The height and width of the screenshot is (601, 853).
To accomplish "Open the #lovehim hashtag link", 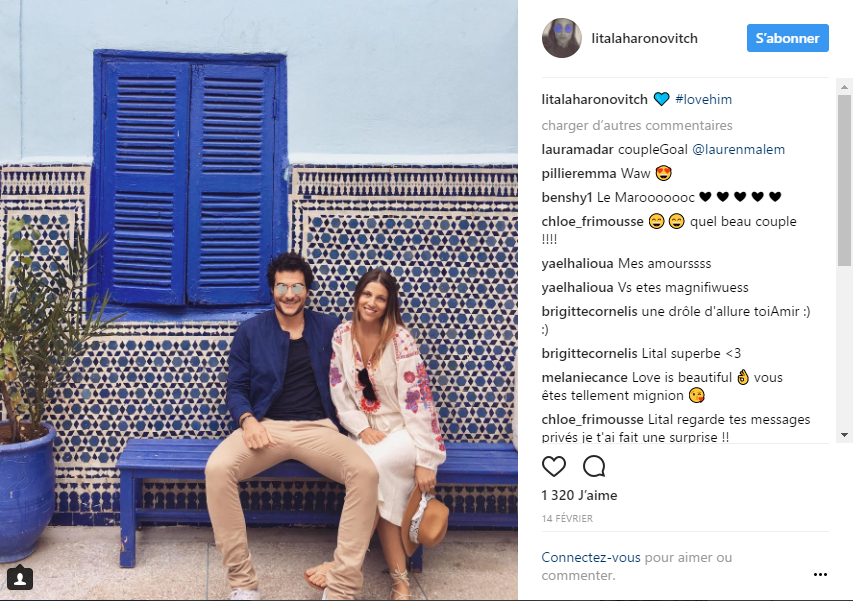I will [x=703, y=100].
